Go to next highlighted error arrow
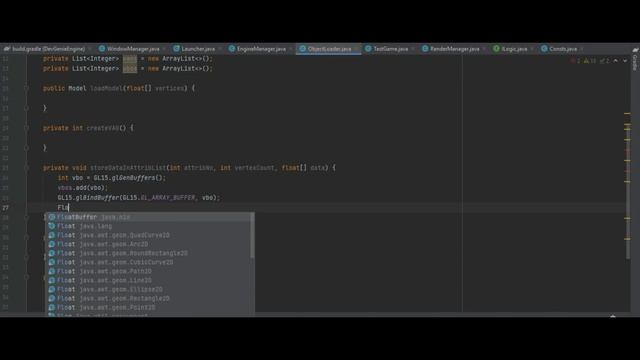The width and height of the screenshot is (640, 360). [x=625, y=61]
